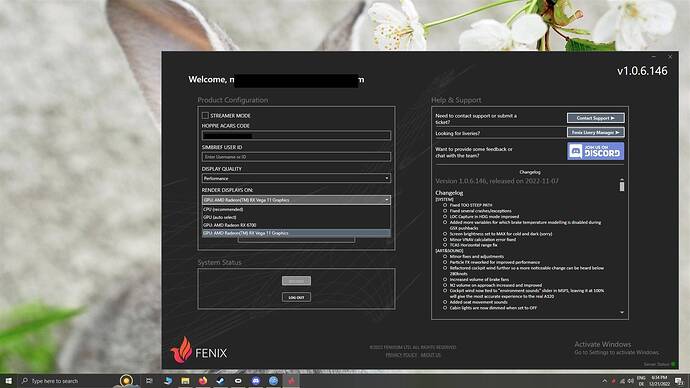This screenshot has height=388, width=690.
Task: Select CPU (recommended) option
Action: 296,209
